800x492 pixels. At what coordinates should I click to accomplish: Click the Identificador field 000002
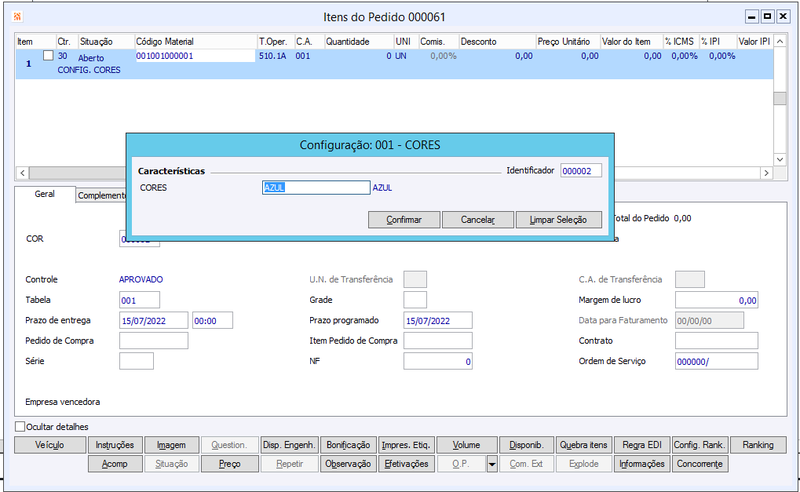[x=581, y=171]
